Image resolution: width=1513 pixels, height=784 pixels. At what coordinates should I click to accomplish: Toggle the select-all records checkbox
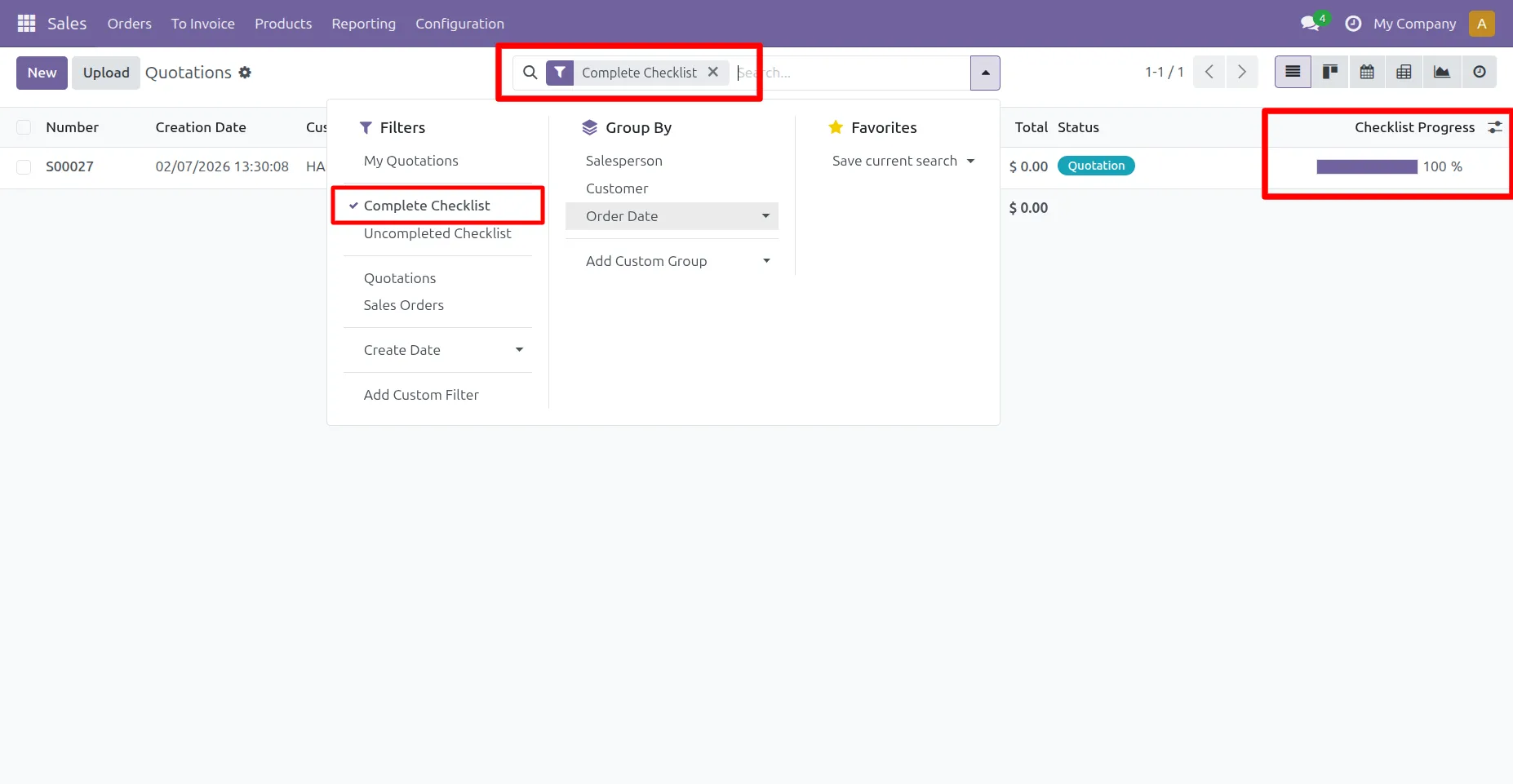[24, 127]
